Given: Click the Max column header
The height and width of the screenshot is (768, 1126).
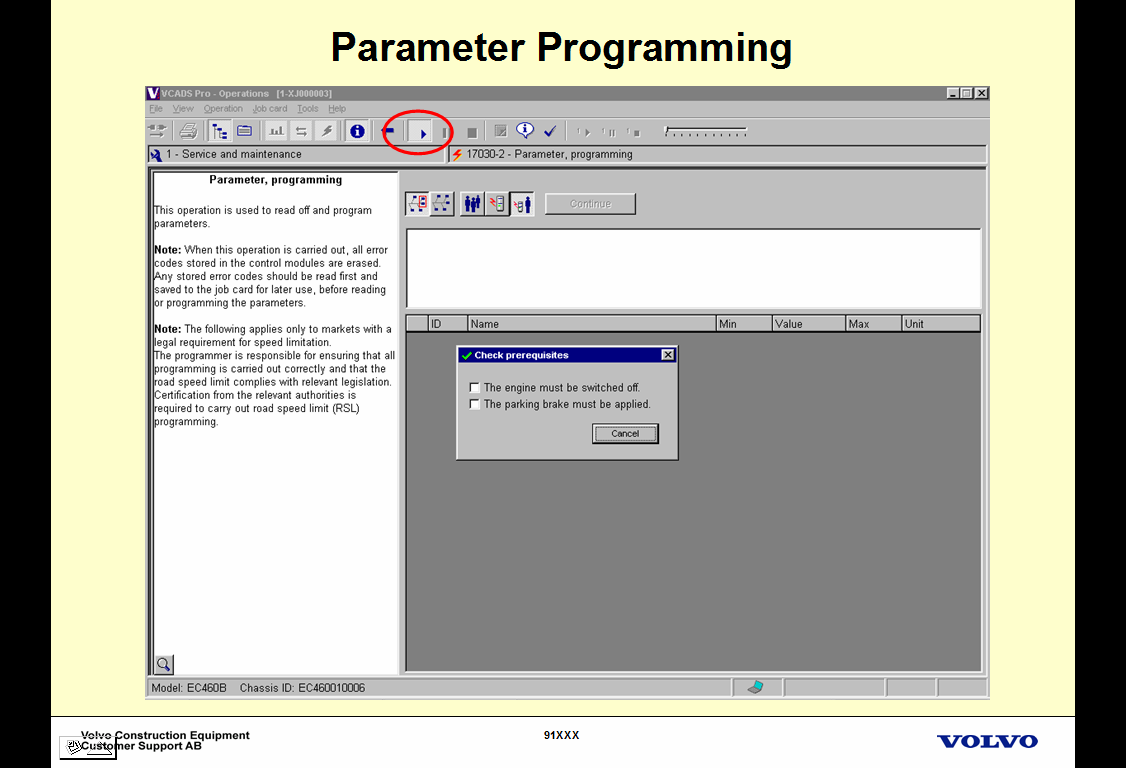Looking at the screenshot, I should [x=873, y=324].
